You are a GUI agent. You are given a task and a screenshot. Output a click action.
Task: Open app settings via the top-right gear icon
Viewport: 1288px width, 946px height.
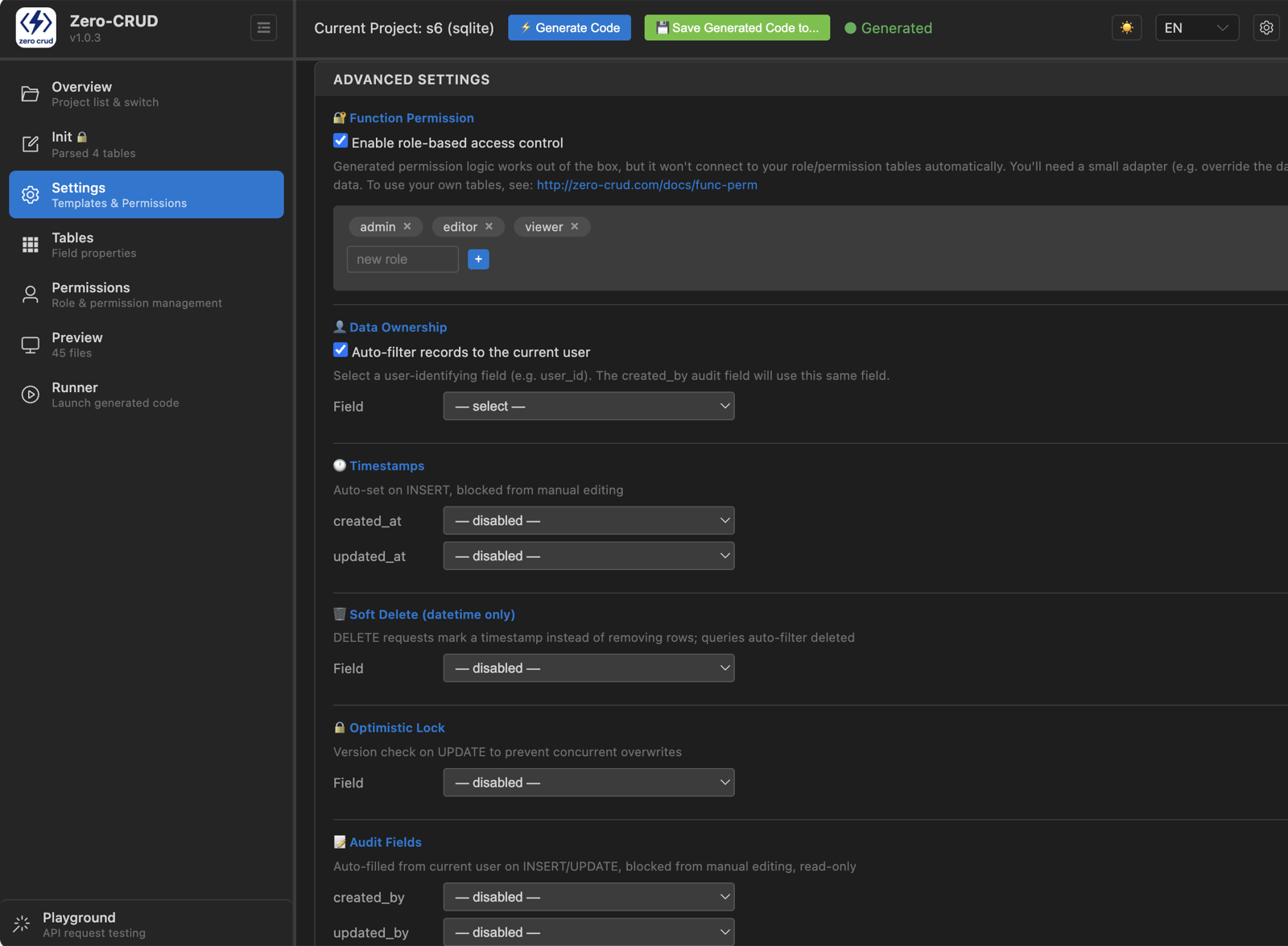click(1266, 27)
